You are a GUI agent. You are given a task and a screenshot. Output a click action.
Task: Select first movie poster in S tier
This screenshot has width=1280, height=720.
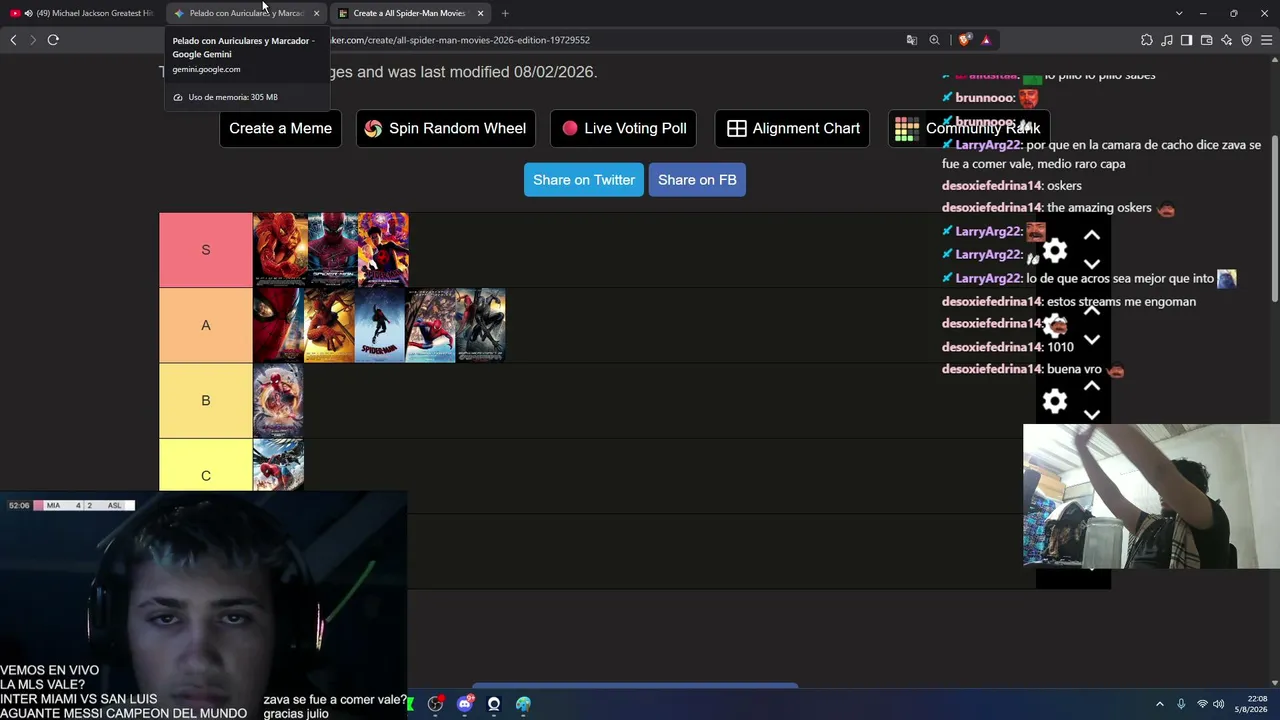pos(279,250)
